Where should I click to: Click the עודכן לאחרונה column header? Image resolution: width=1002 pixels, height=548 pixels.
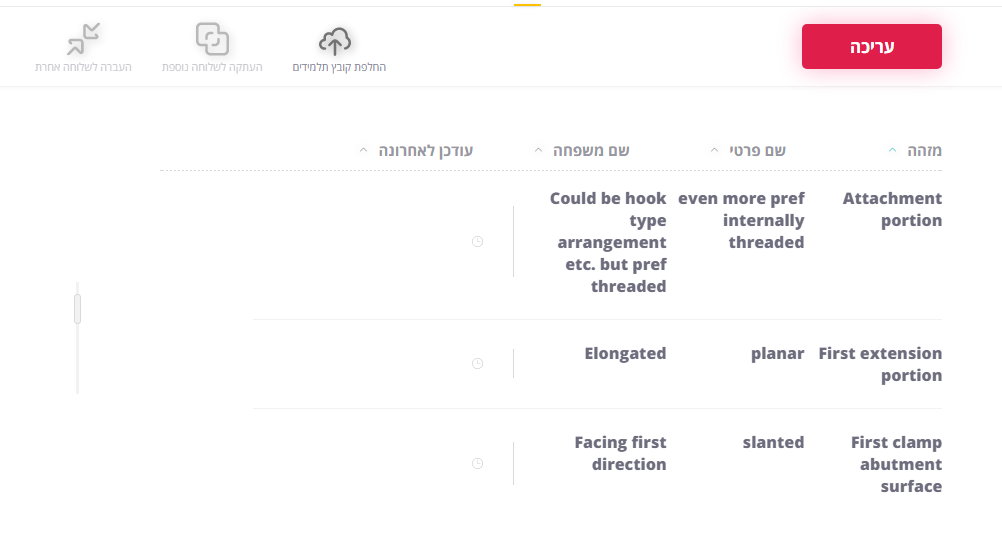425,151
